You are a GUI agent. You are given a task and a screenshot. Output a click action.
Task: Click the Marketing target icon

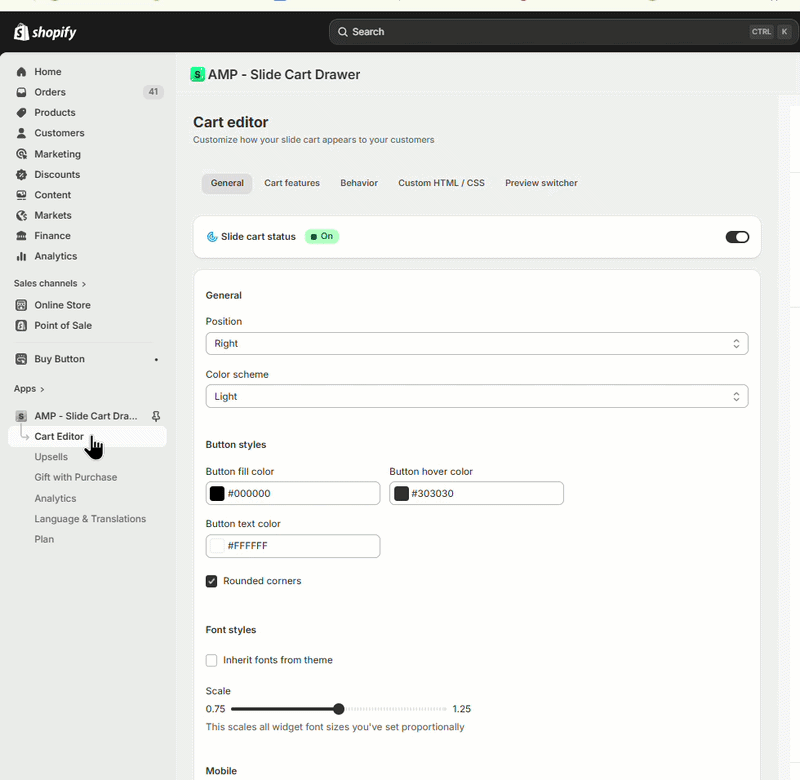point(21,154)
